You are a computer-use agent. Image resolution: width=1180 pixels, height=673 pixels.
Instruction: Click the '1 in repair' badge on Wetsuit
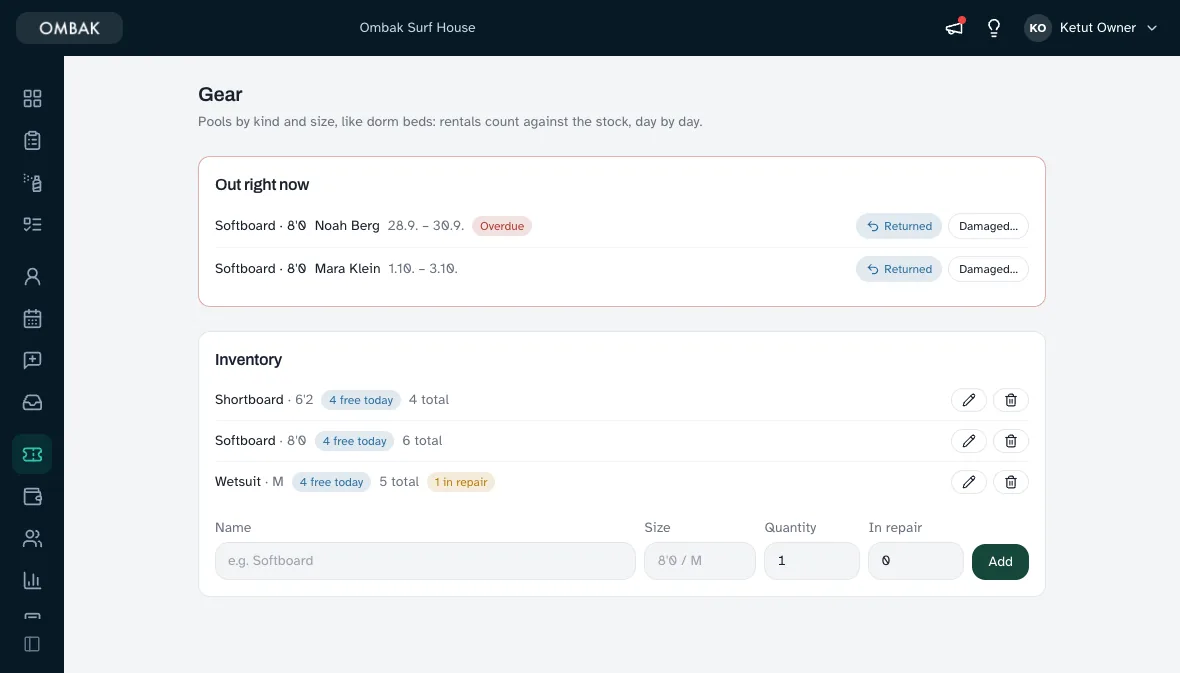pos(461,482)
